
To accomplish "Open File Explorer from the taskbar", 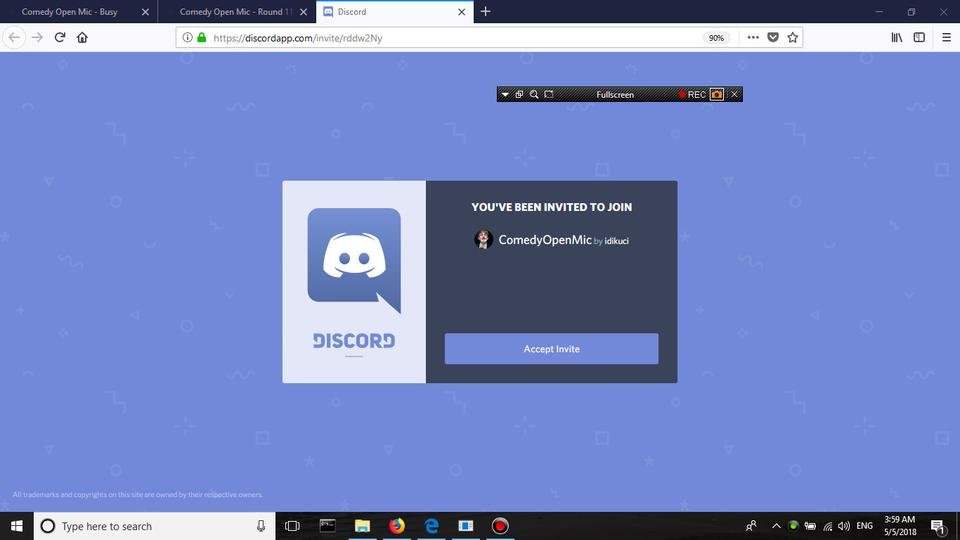I will click(362, 526).
